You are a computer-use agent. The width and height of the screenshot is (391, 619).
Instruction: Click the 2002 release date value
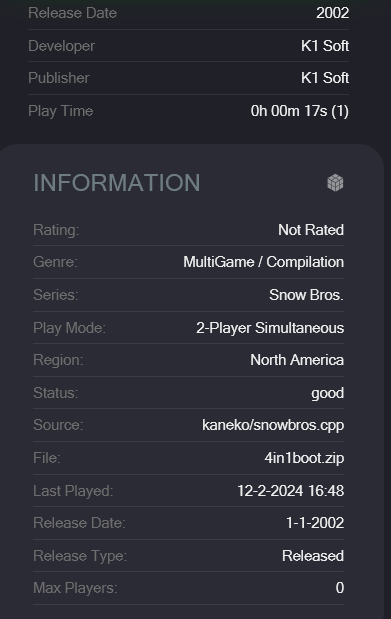click(x=332, y=13)
